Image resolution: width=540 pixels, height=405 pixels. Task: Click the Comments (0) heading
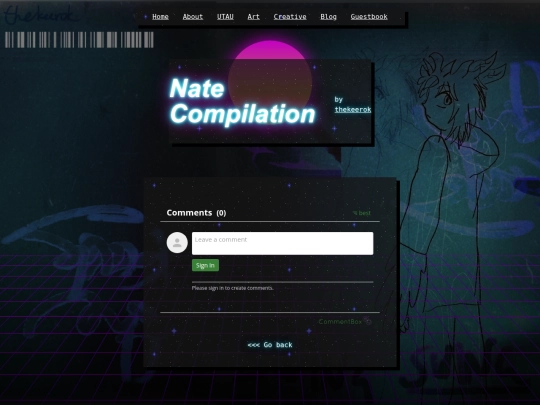click(x=196, y=213)
